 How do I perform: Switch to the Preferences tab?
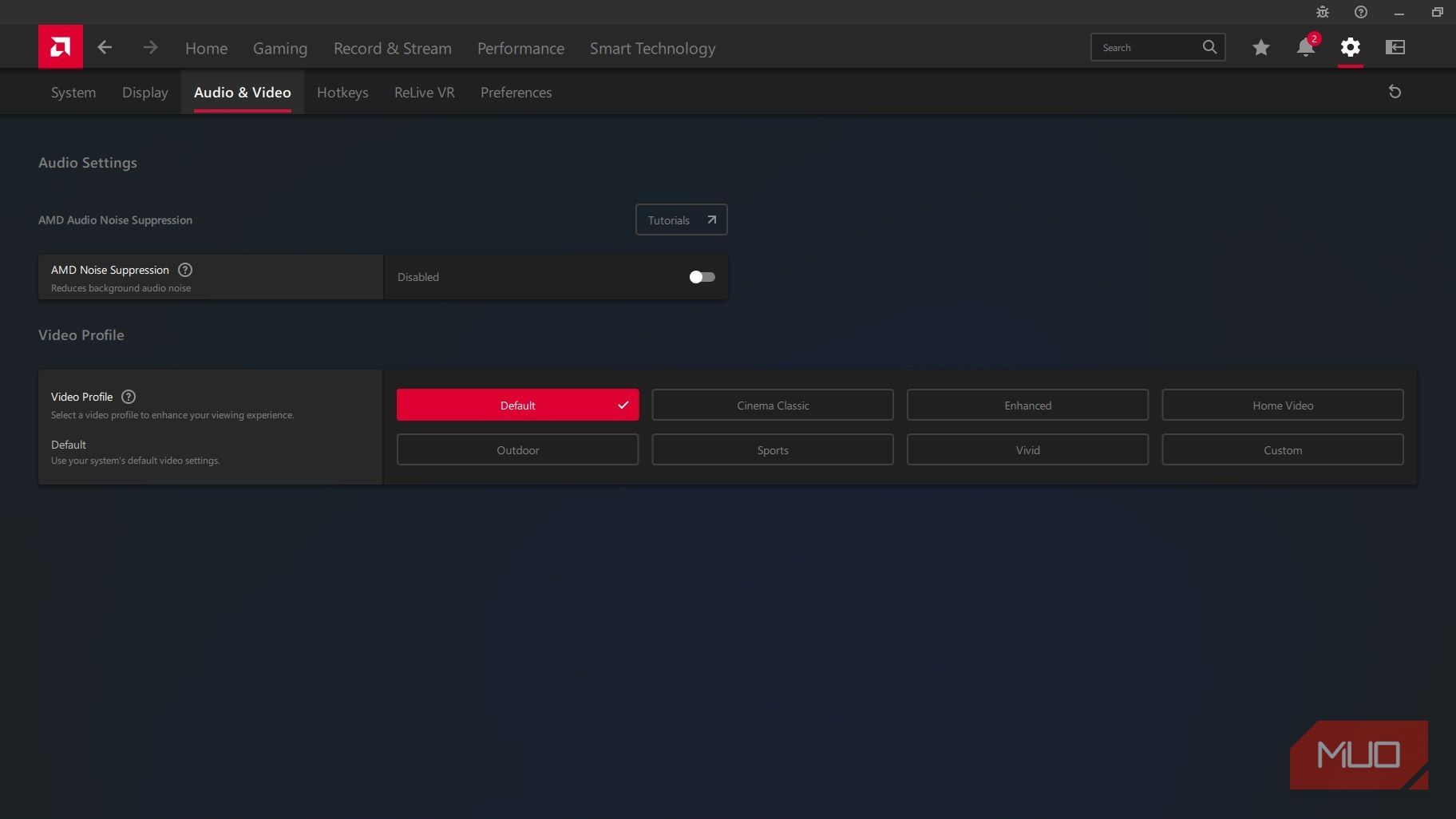516,92
